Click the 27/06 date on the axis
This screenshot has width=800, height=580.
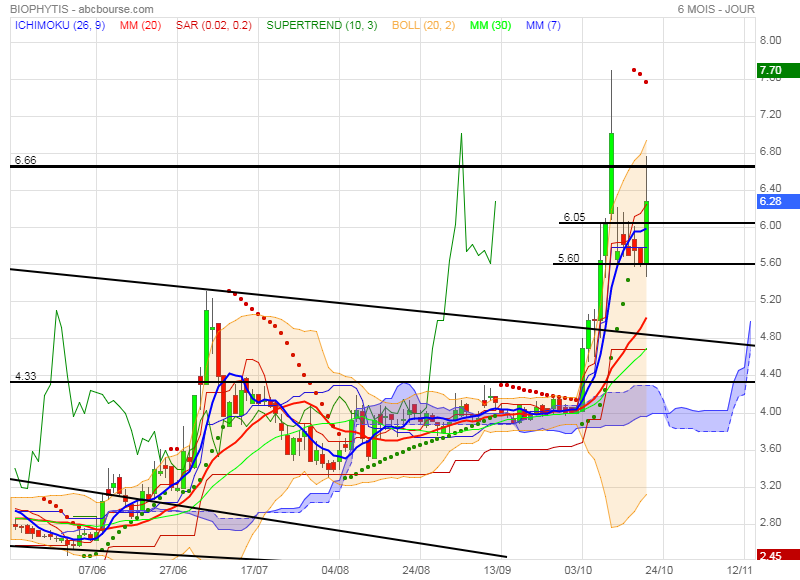coord(173,570)
